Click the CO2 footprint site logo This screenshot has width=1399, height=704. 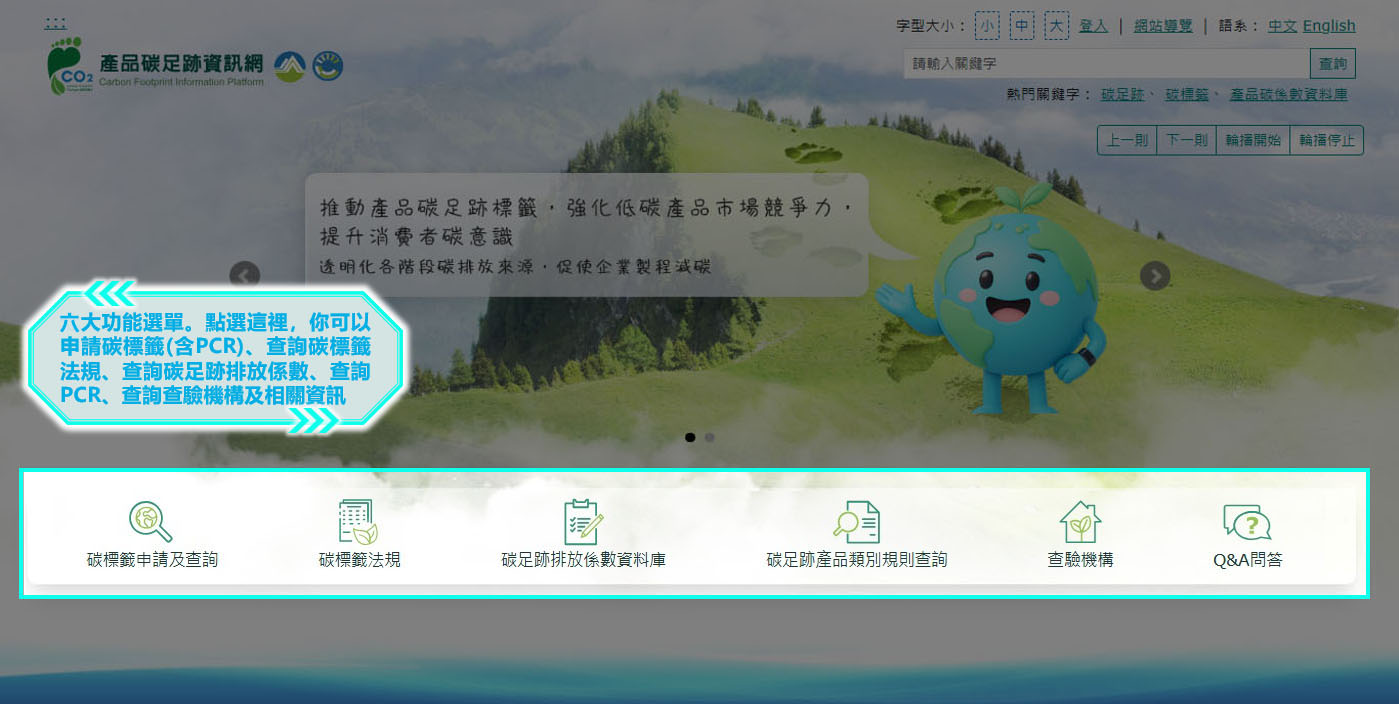[71, 66]
